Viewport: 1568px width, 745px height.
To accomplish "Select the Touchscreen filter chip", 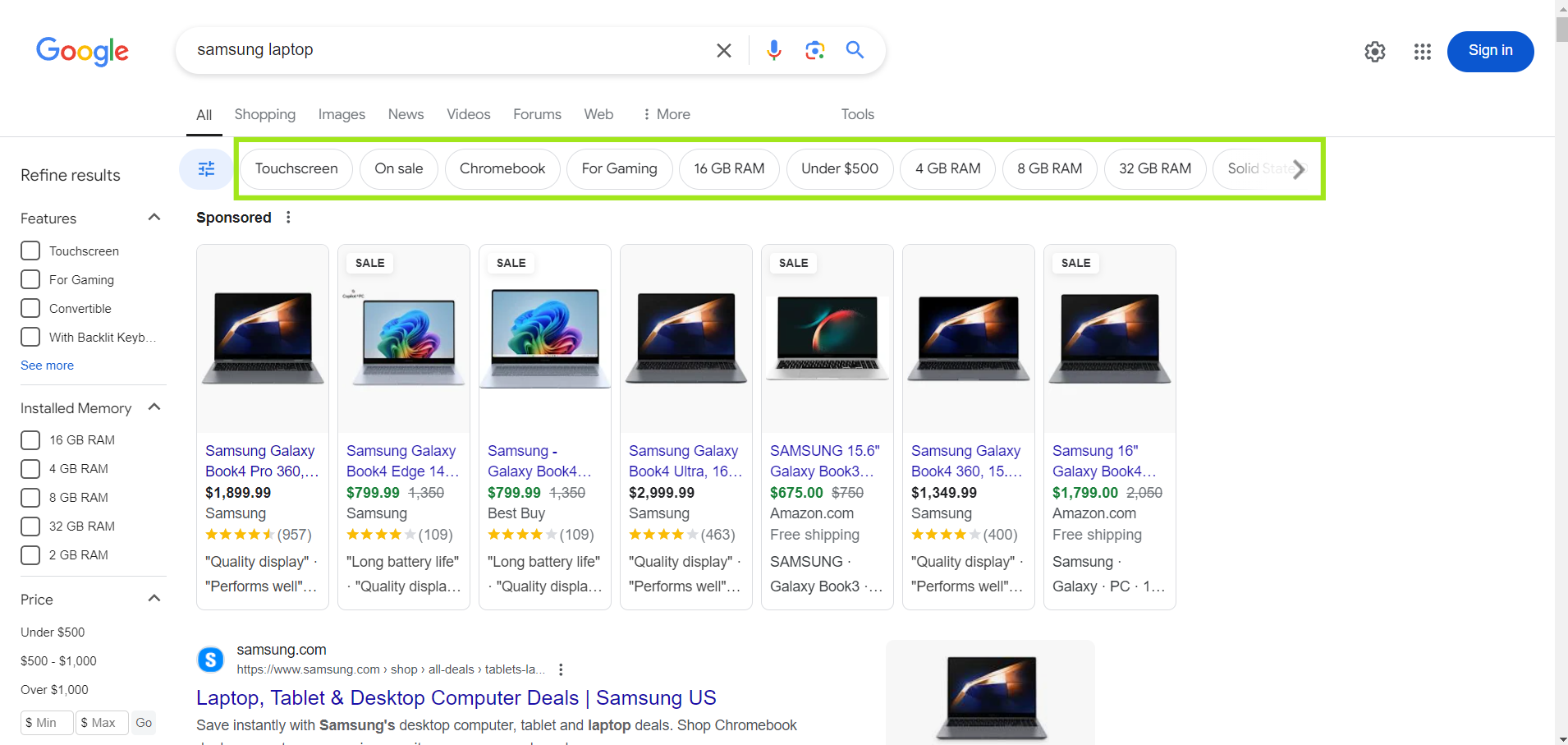I will [296, 168].
